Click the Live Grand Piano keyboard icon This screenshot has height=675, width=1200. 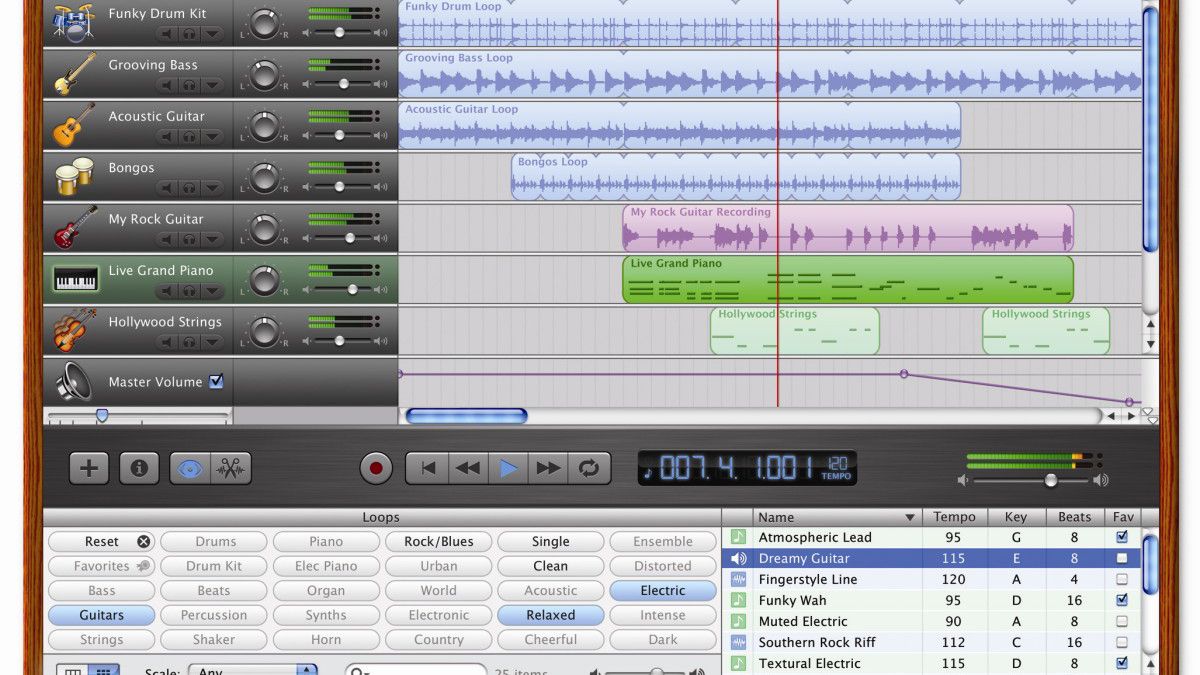tap(76, 279)
